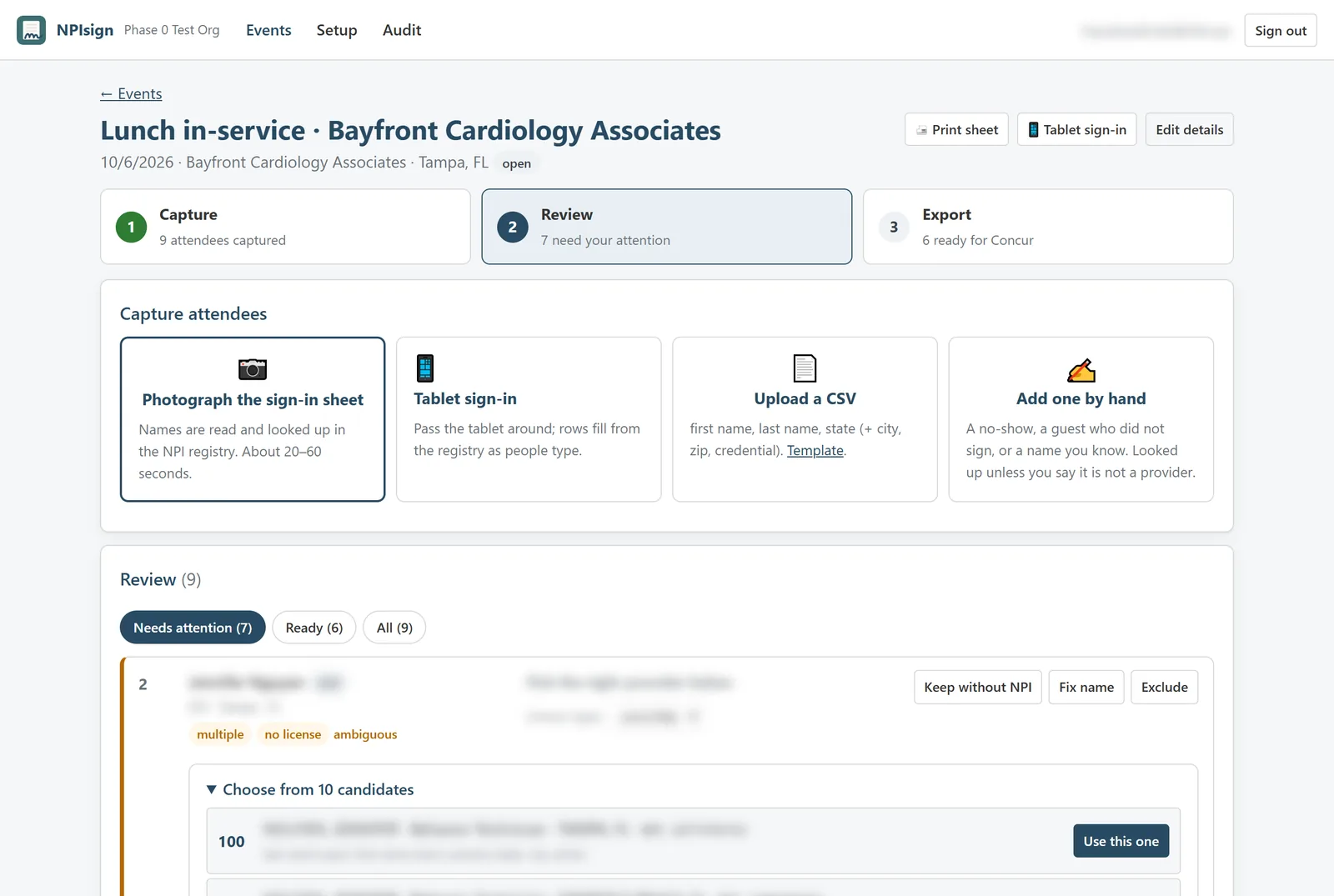Select the Ready (6) filter
Image resolution: width=1334 pixels, height=896 pixels.
click(314, 628)
